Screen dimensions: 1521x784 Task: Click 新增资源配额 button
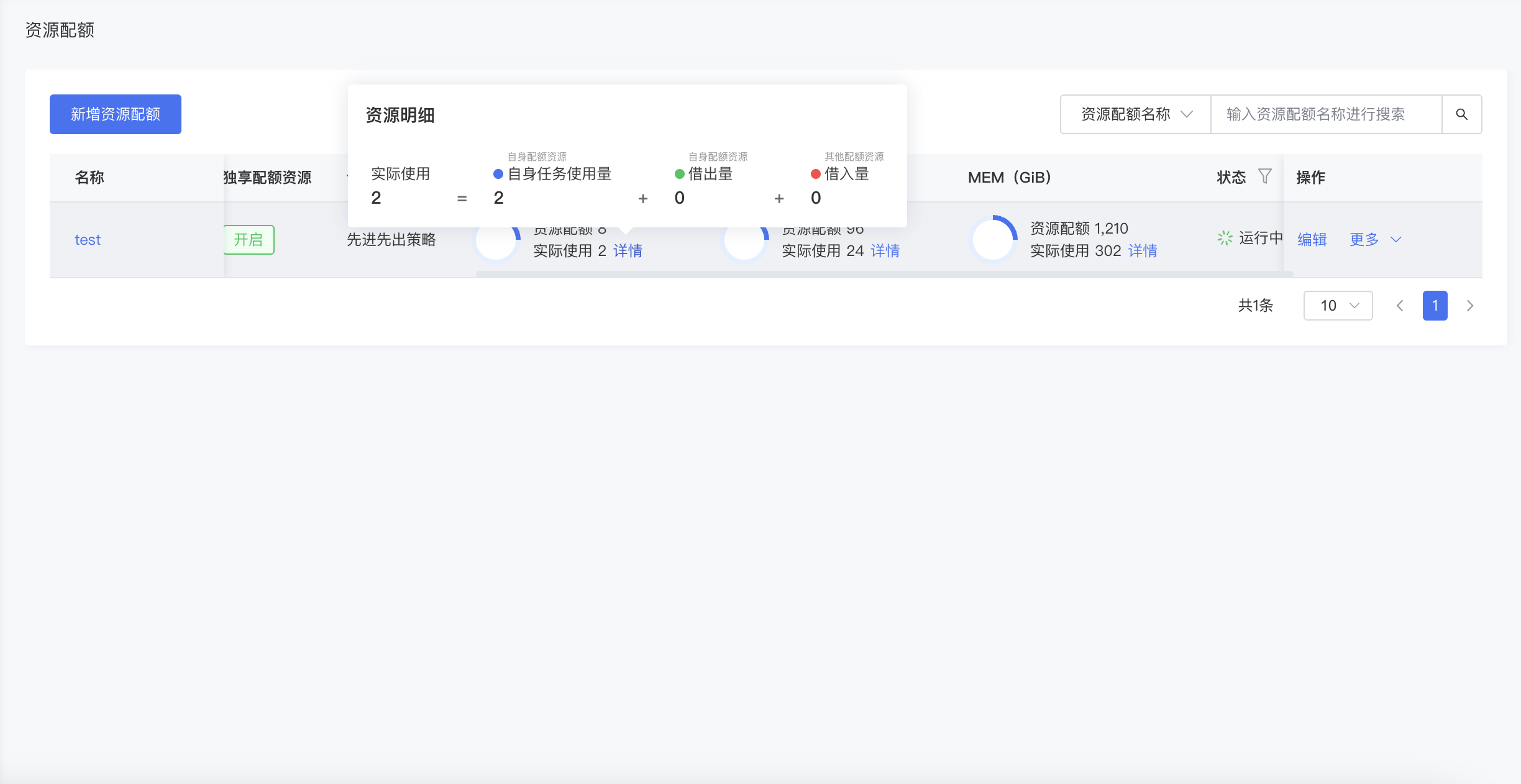point(116,114)
